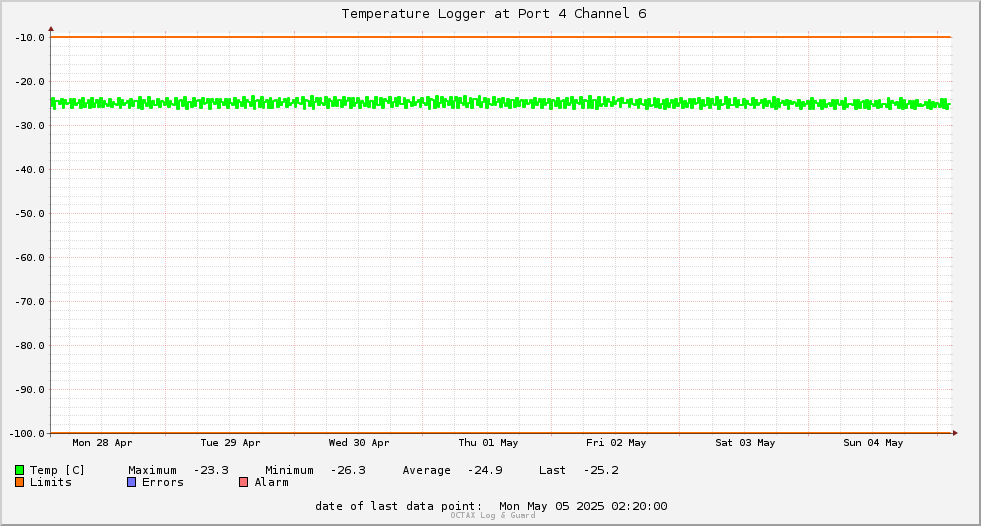Click the timestamp 'Mon May 05 2025 02:20:00'
Viewport: 981px width, 526px height.
tap(583, 506)
